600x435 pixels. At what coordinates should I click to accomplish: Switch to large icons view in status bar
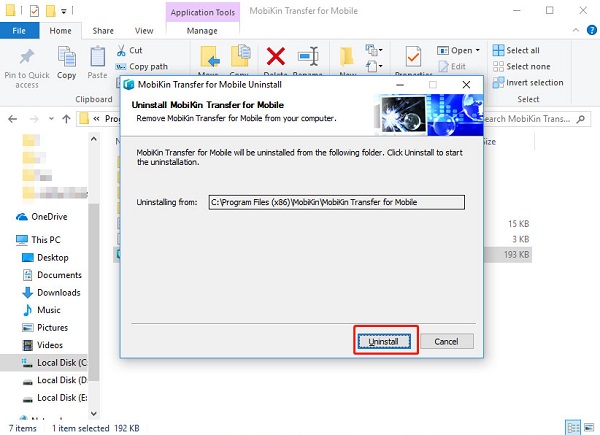click(589, 427)
